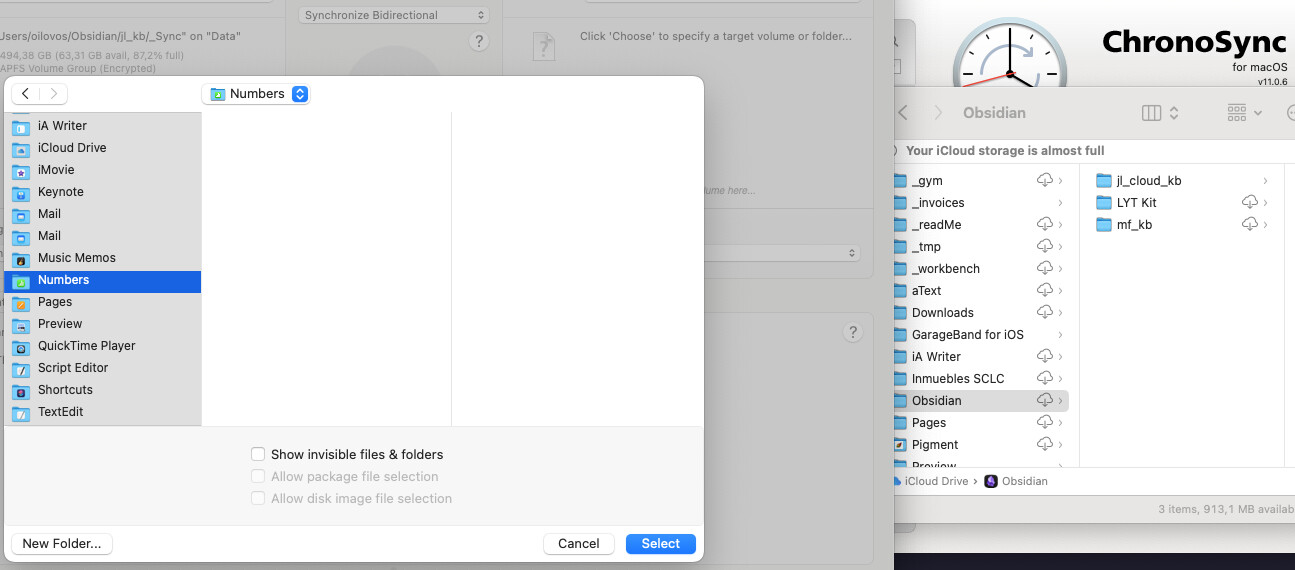1295x570 pixels.
Task: Open the group-by icon menu in Finder toolbar
Action: (x=1245, y=113)
